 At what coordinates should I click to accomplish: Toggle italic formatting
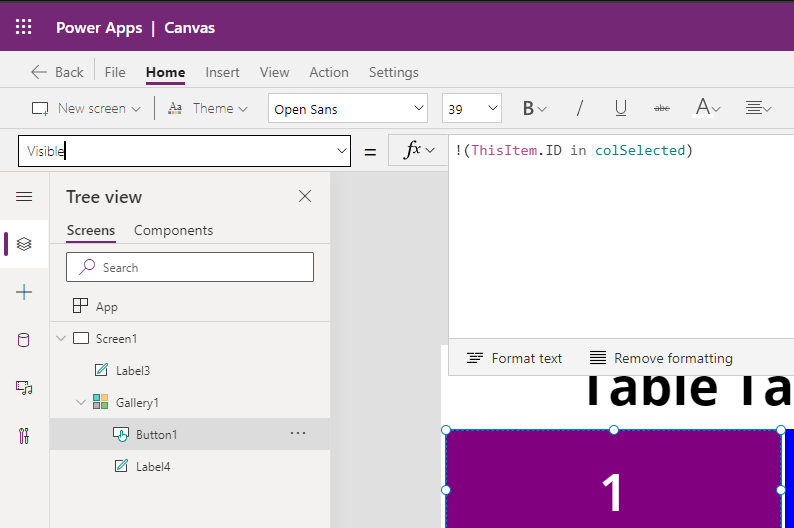point(580,108)
